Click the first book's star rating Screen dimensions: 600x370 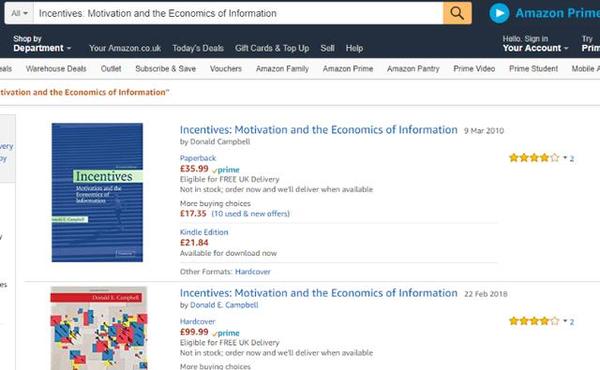pyautogui.click(x=534, y=158)
